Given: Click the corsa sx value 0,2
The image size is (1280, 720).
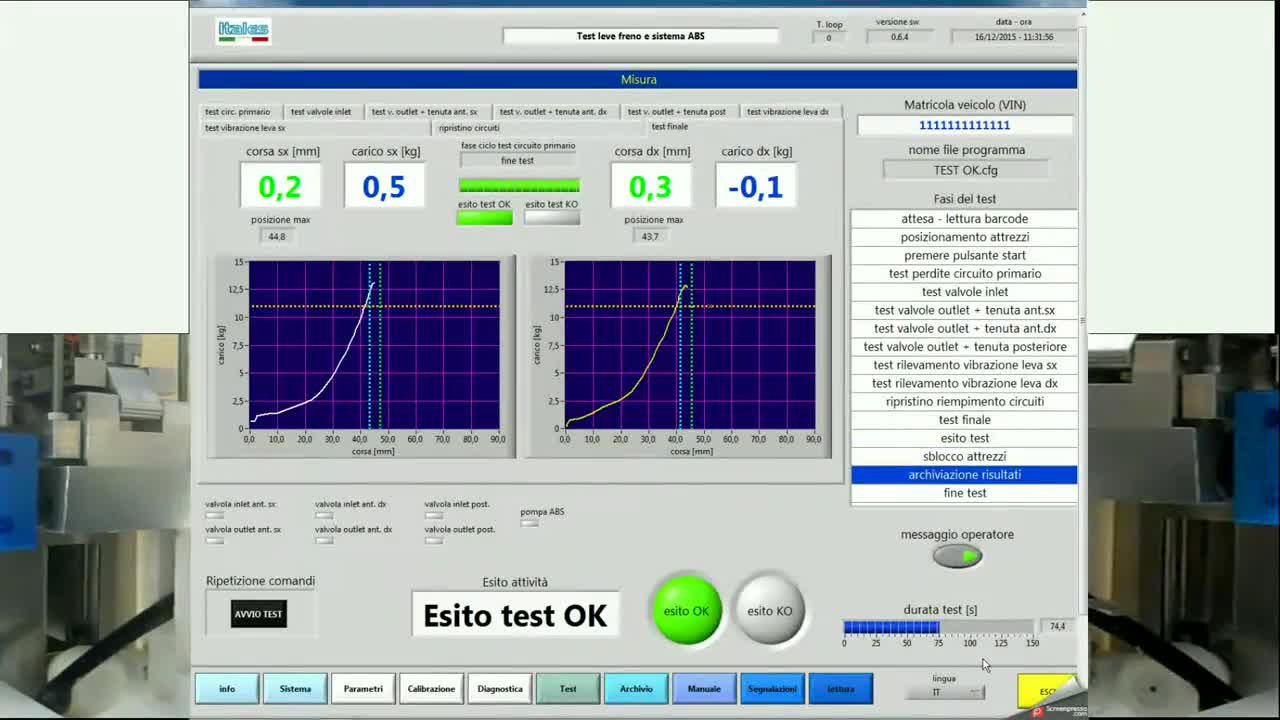Looking at the screenshot, I should click(x=280, y=186).
